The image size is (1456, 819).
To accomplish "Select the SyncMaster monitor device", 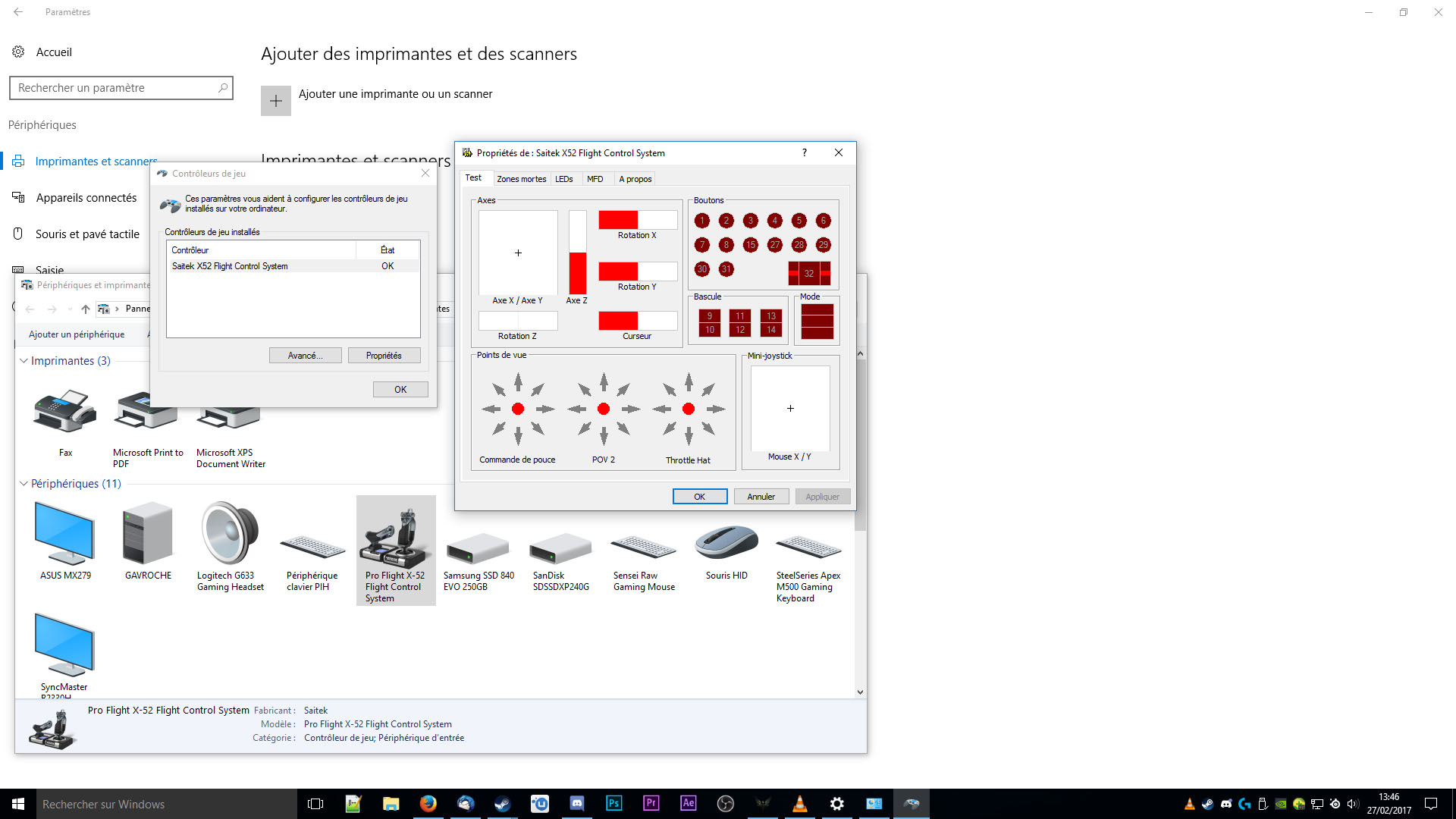I will click(x=64, y=654).
